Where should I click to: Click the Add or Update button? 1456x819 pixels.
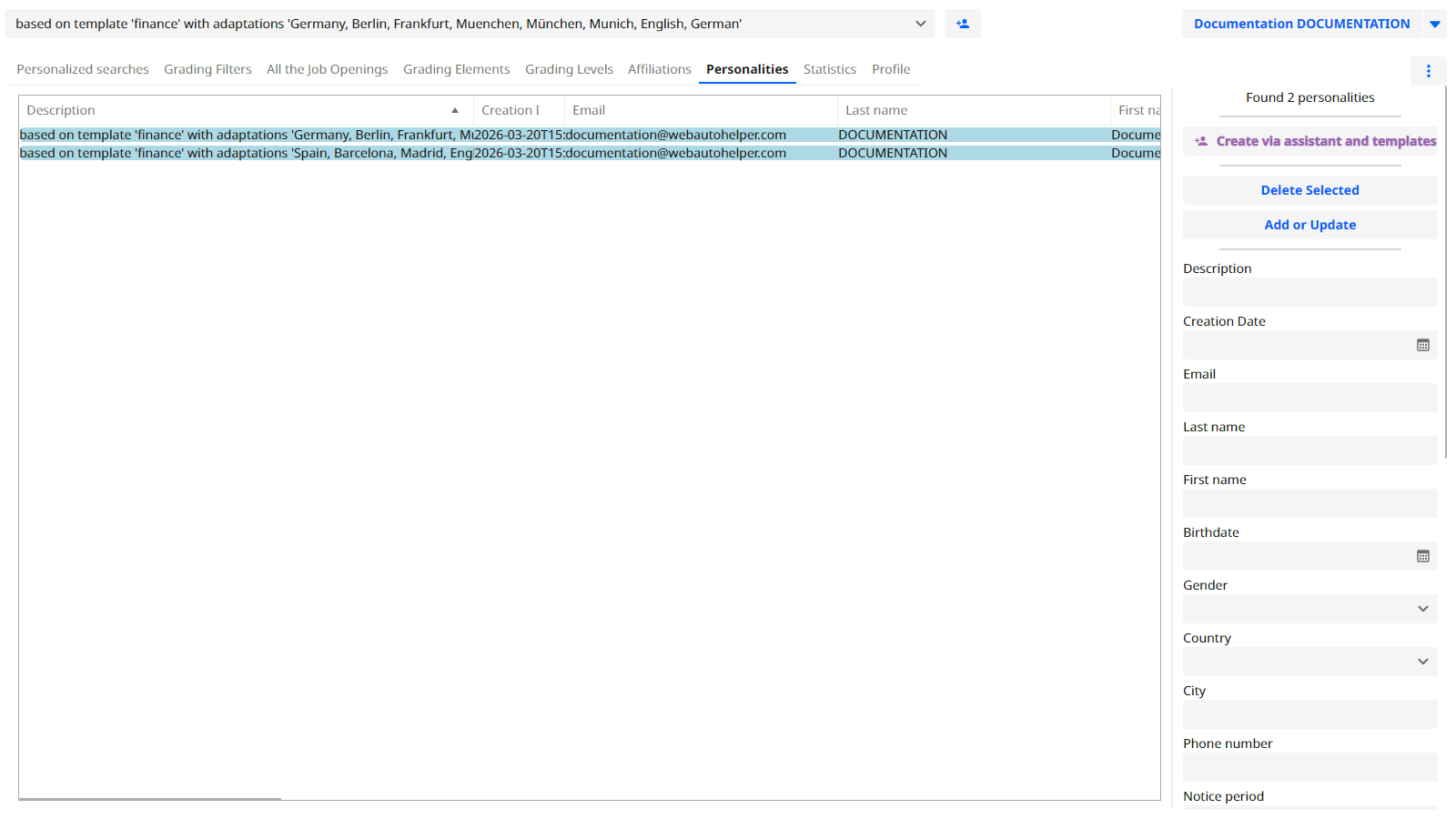pos(1309,225)
